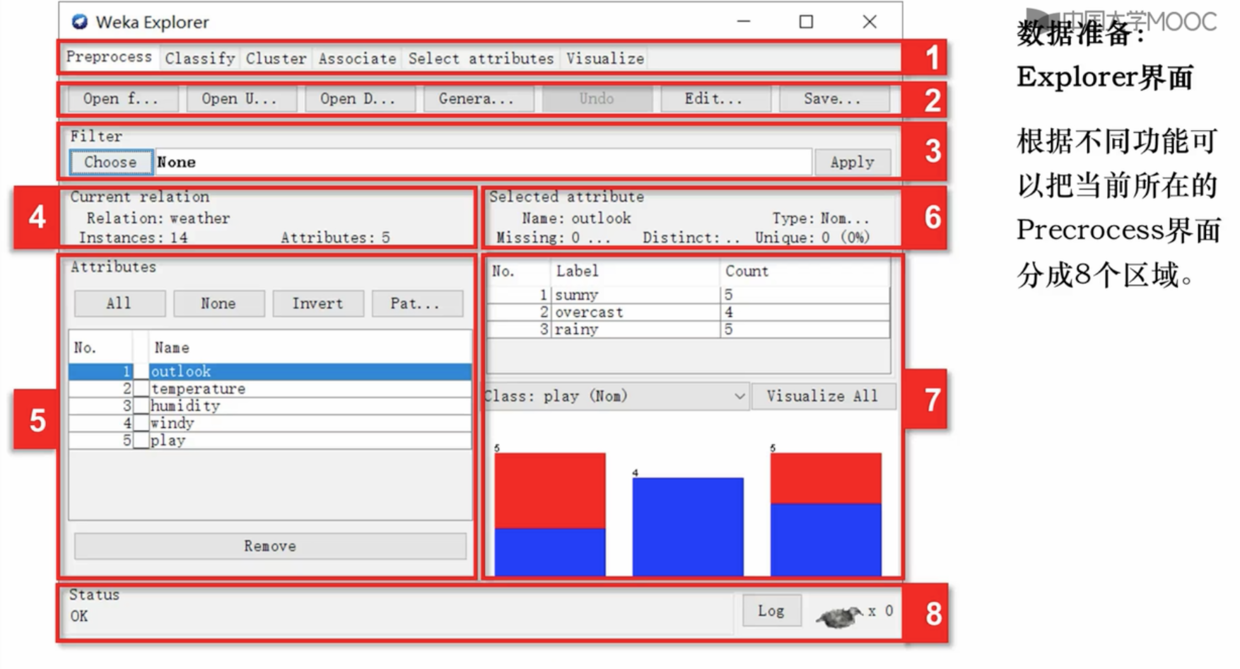The width and height of the screenshot is (1240, 669).
Task: Tick the temperature attribute checkbox
Action: (141, 389)
